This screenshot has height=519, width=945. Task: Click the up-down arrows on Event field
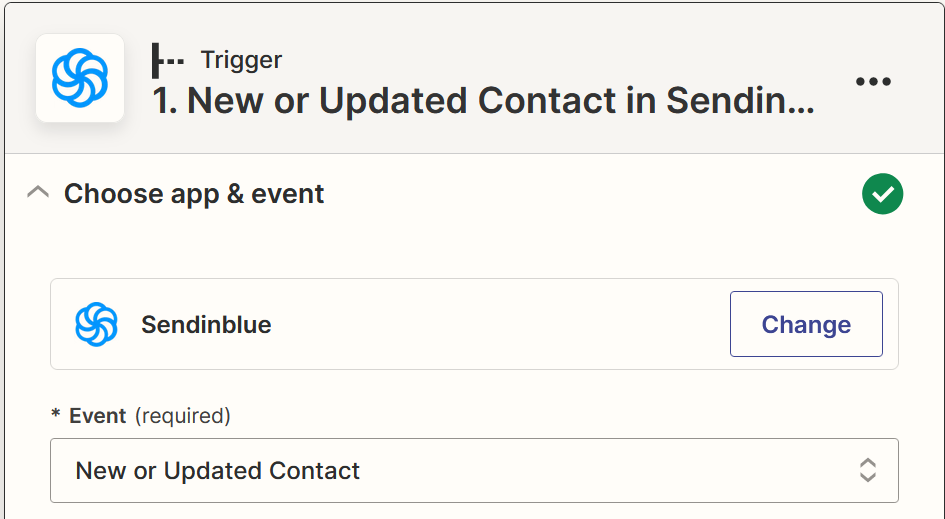pyautogui.click(x=867, y=470)
